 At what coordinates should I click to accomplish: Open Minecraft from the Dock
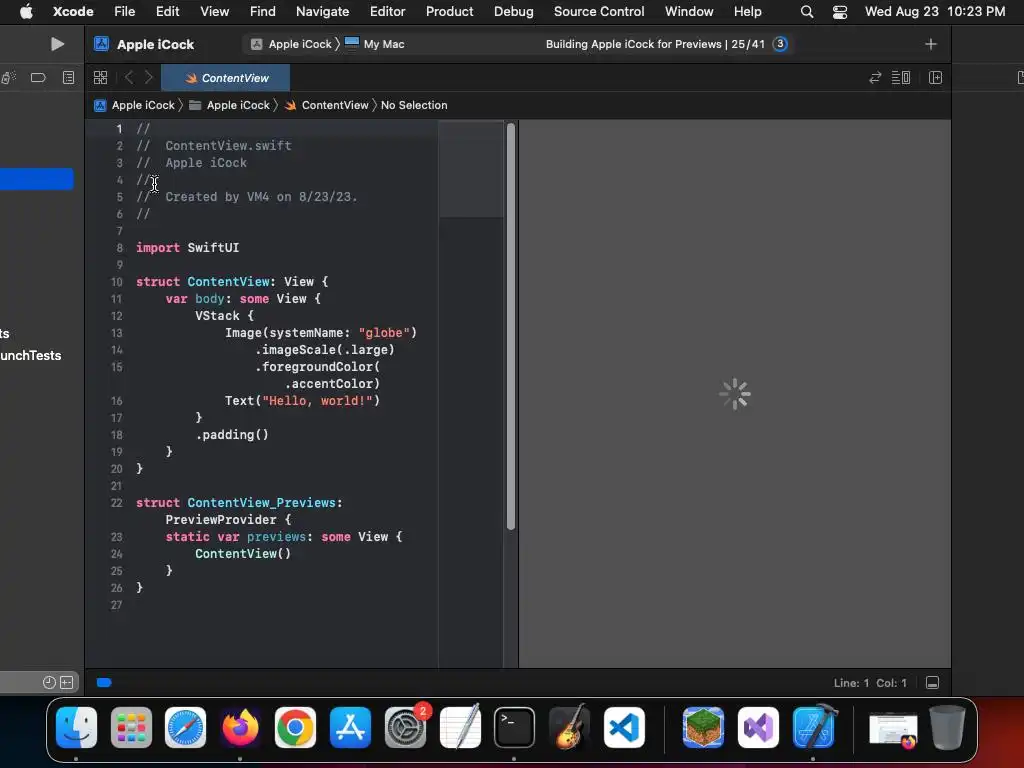click(x=703, y=728)
